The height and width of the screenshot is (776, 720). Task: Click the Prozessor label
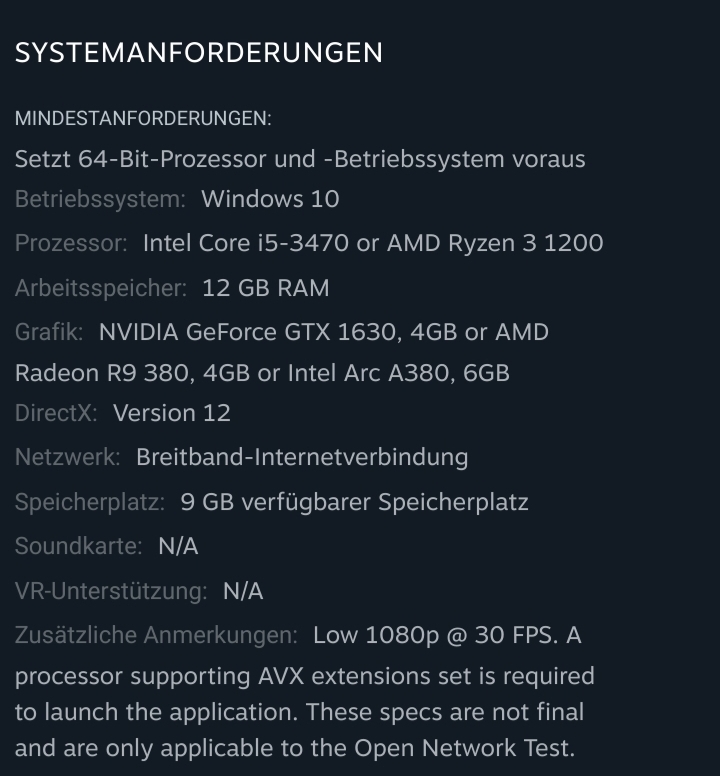click(71, 243)
